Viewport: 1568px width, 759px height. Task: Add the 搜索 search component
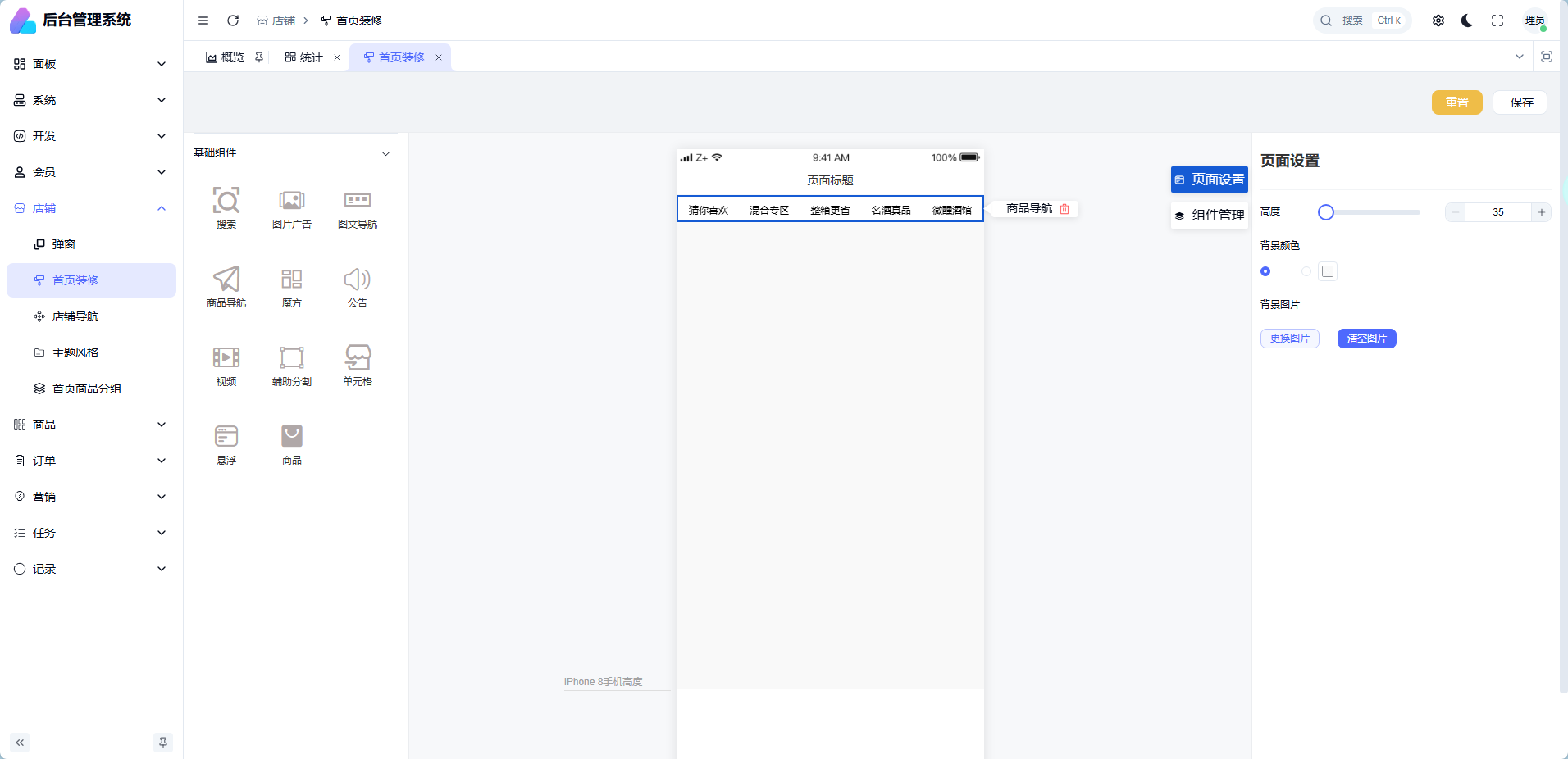226,207
